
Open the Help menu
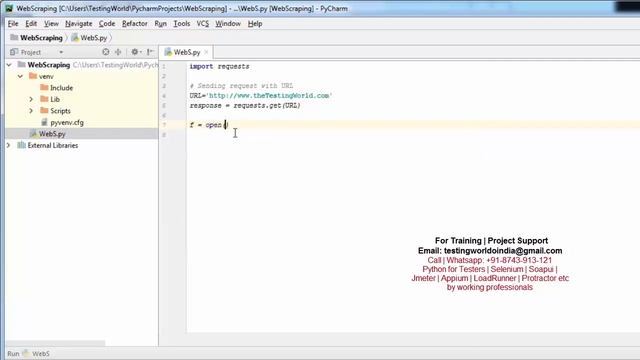click(255, 24)
